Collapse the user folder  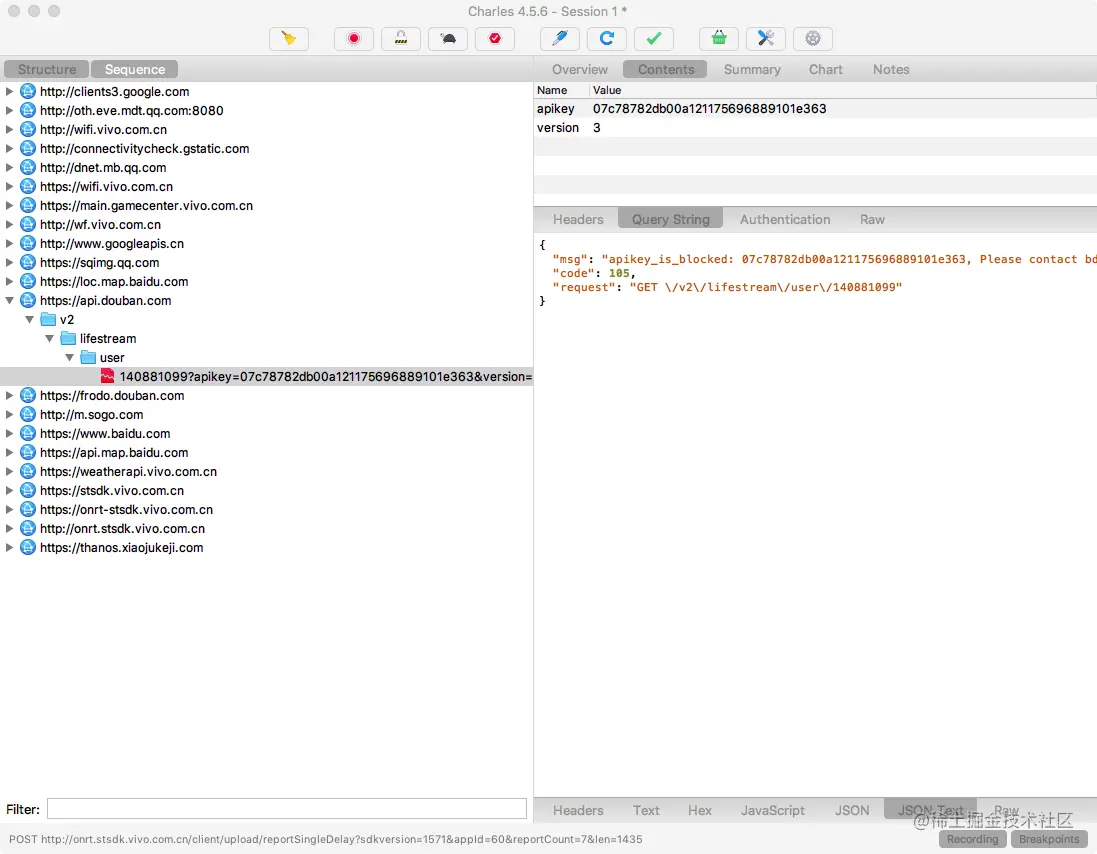[69, 357]
